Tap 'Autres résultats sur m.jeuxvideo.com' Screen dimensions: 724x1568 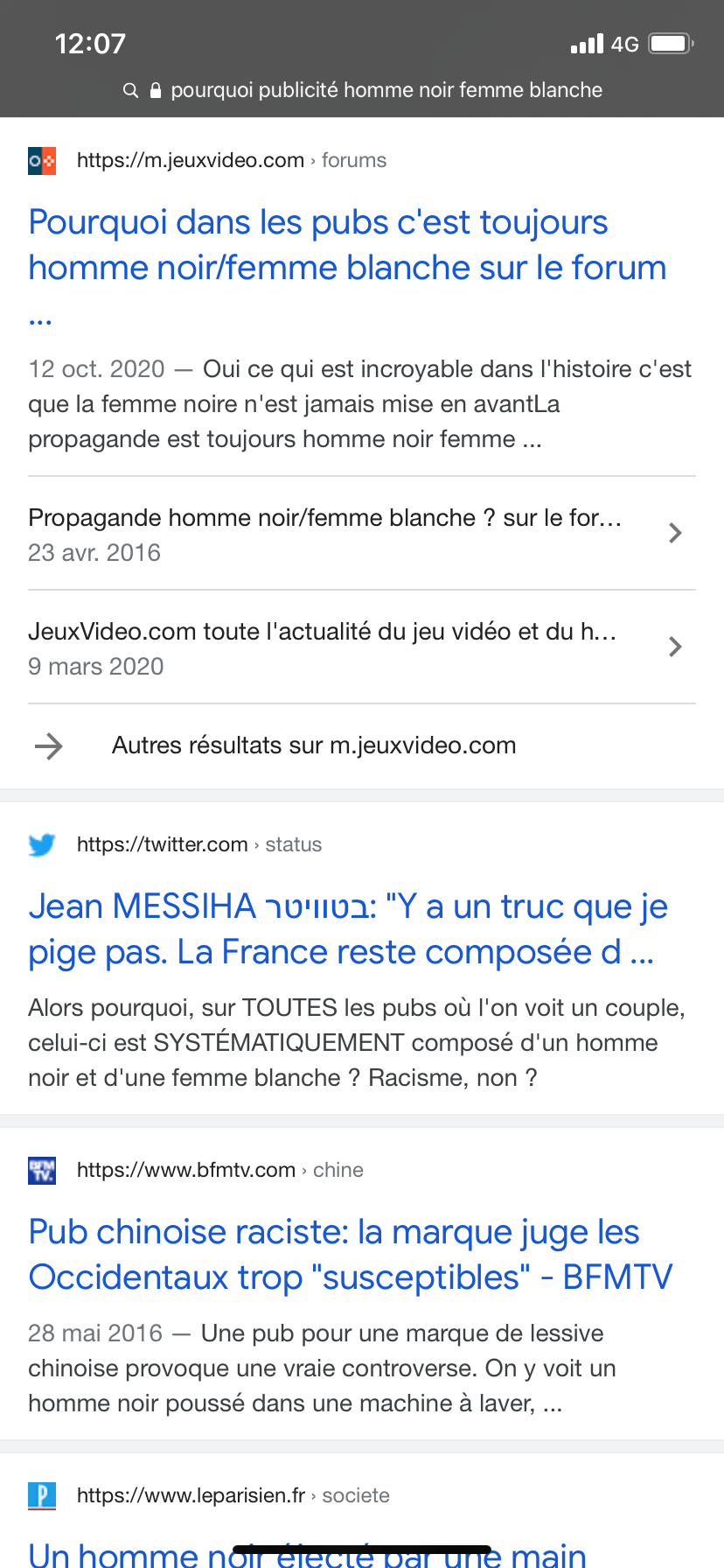click(x=314, y=745)
